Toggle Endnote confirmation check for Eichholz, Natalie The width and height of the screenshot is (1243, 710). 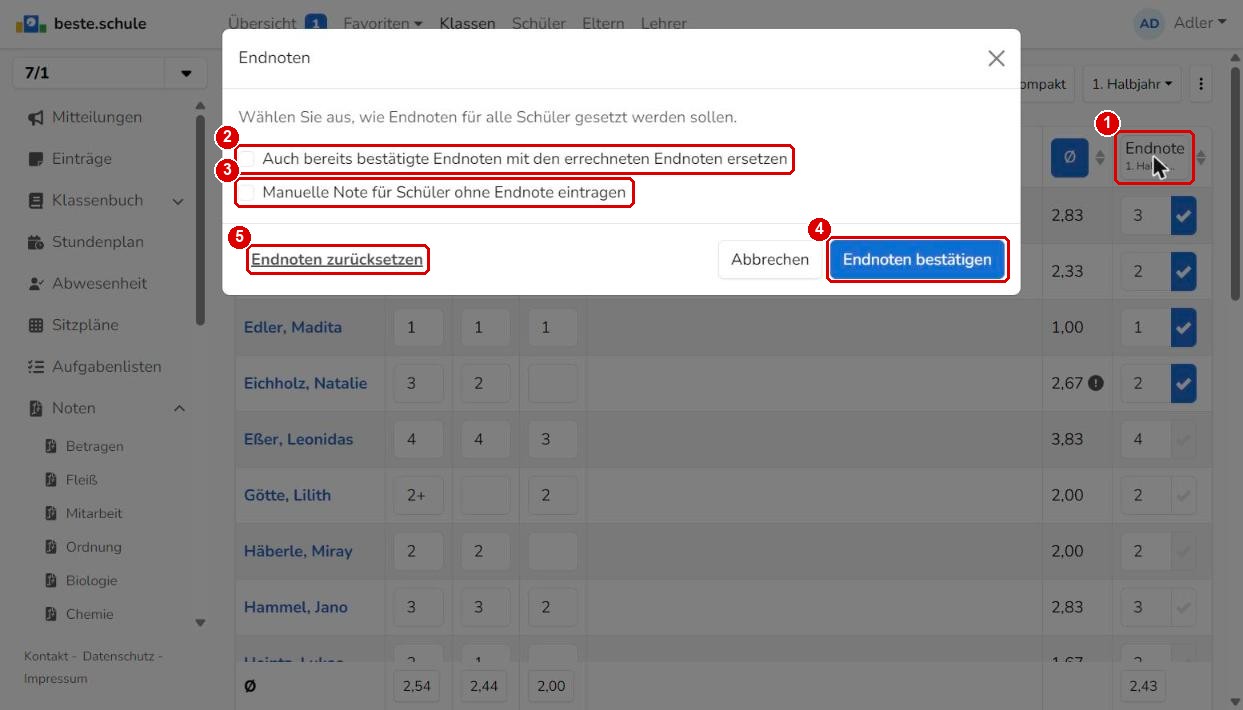pyautogui.click(x=1183, y=383)
